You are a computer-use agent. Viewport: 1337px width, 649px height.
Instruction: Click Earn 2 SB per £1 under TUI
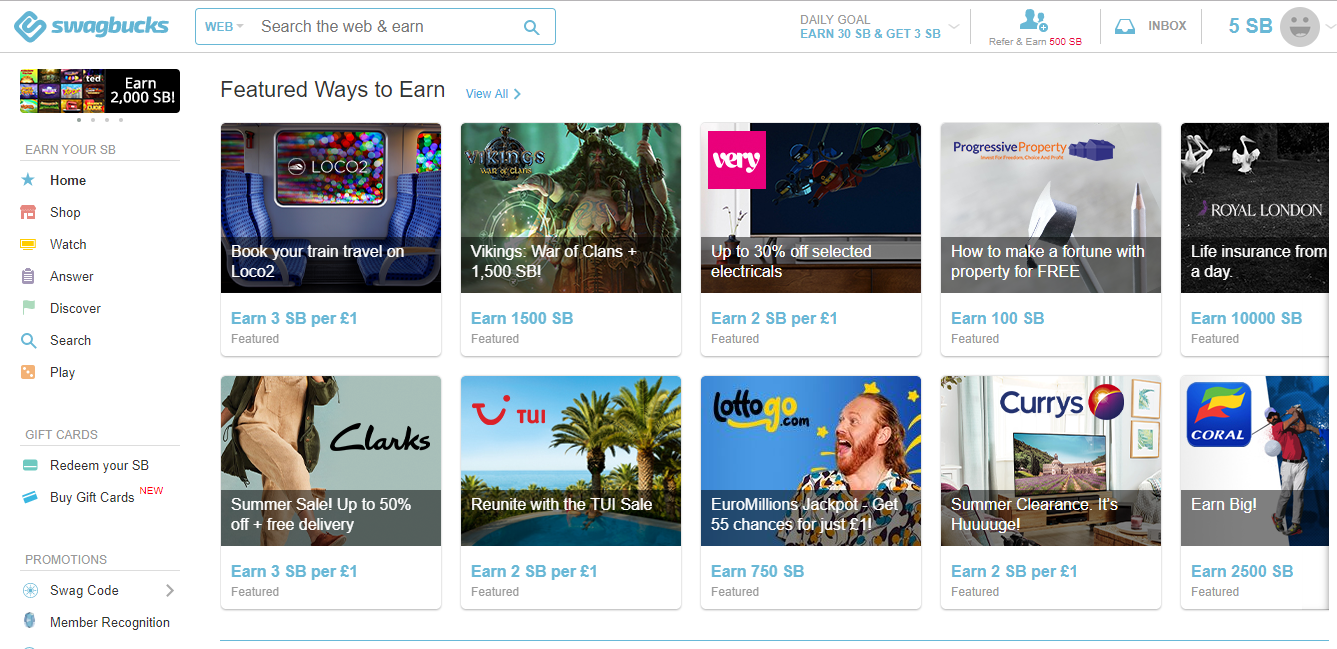[x=534, y=571]
